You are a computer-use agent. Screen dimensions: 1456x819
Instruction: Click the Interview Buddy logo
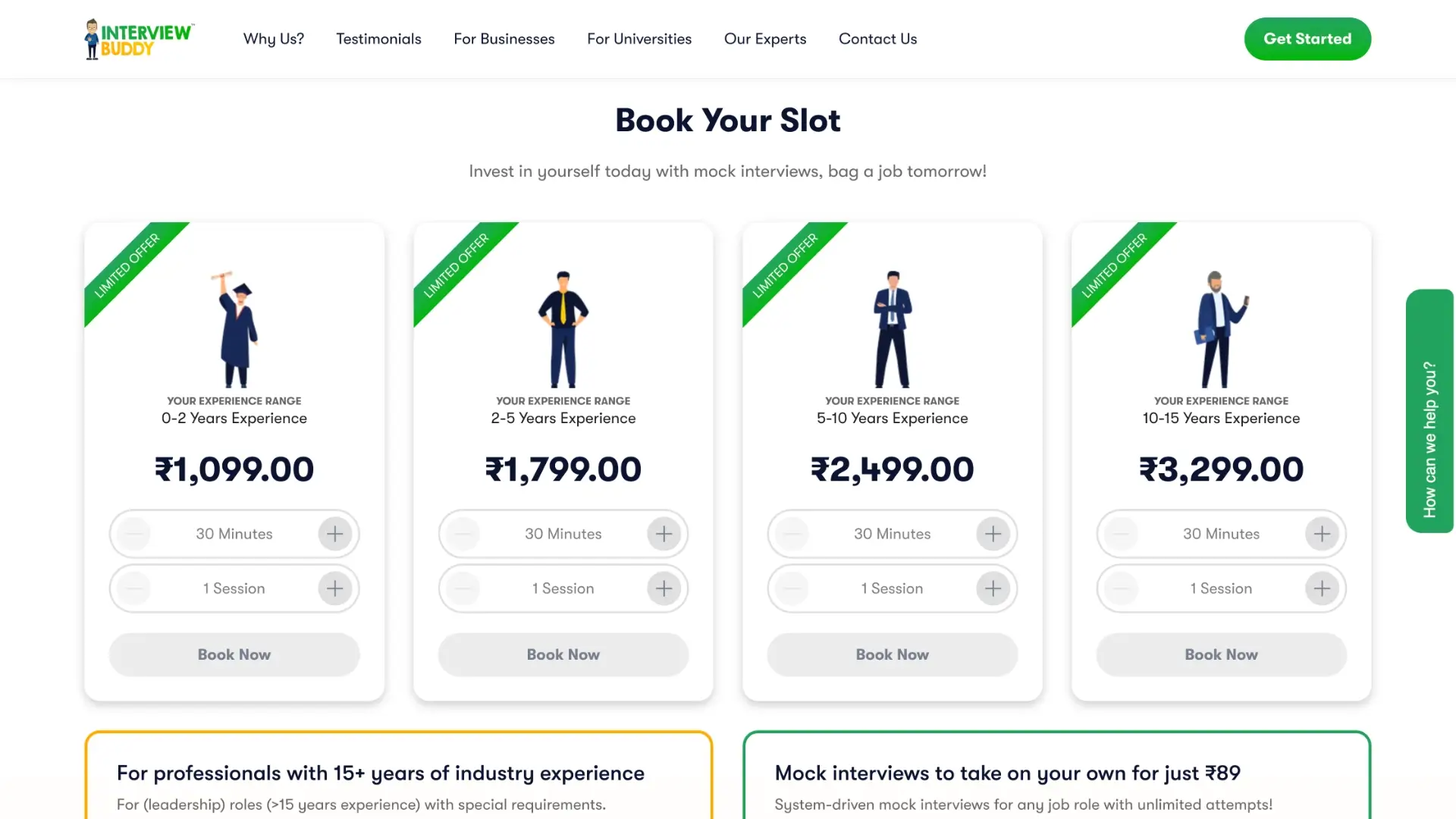tap(140, 39)
